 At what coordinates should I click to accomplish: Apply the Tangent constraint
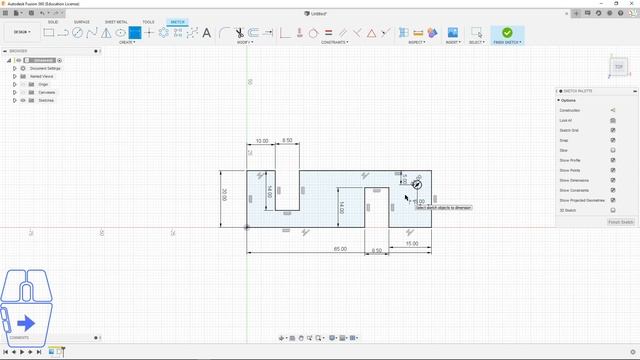tap(313, 33)
